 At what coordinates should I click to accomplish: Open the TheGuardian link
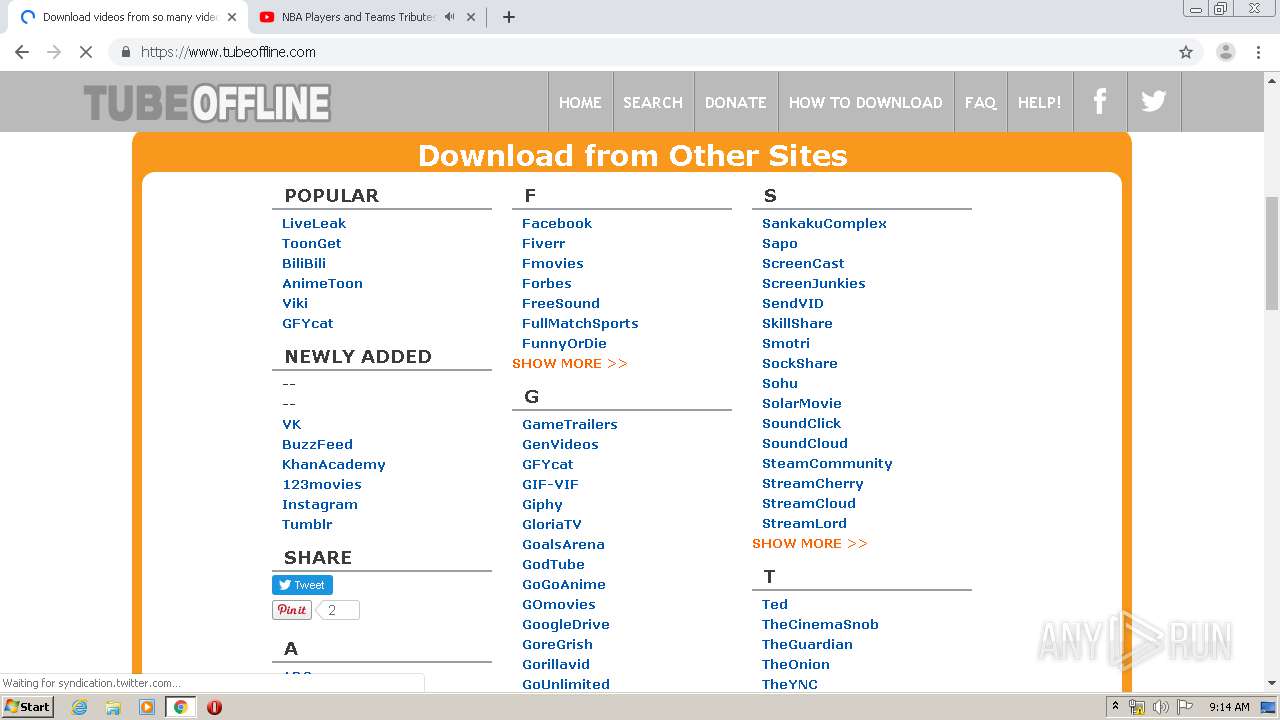coord(807,644)
